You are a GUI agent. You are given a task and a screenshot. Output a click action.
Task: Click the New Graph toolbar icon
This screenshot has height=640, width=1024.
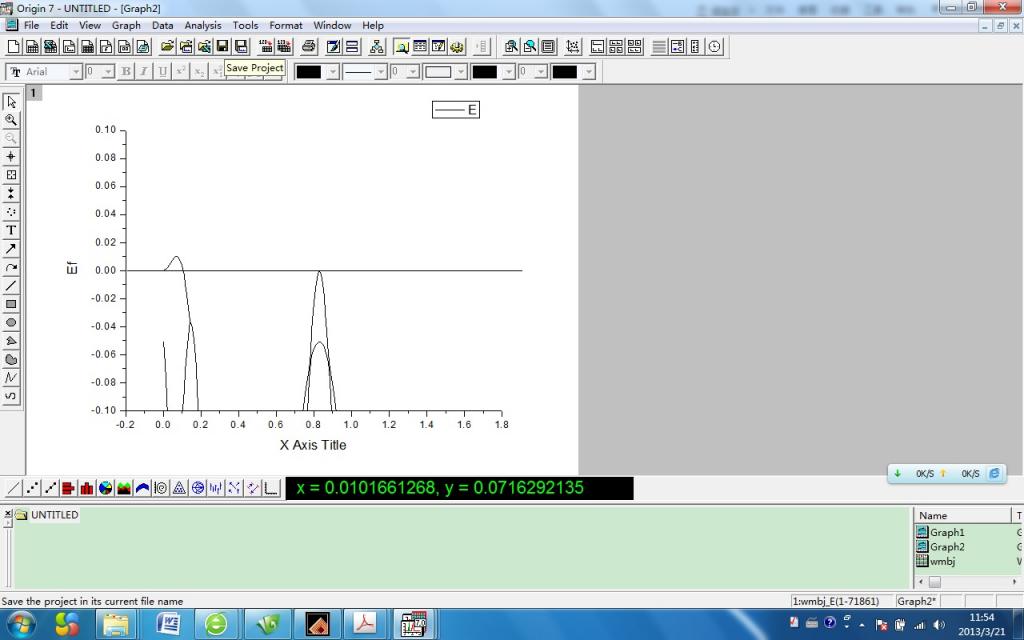click(x=69, y=46)
